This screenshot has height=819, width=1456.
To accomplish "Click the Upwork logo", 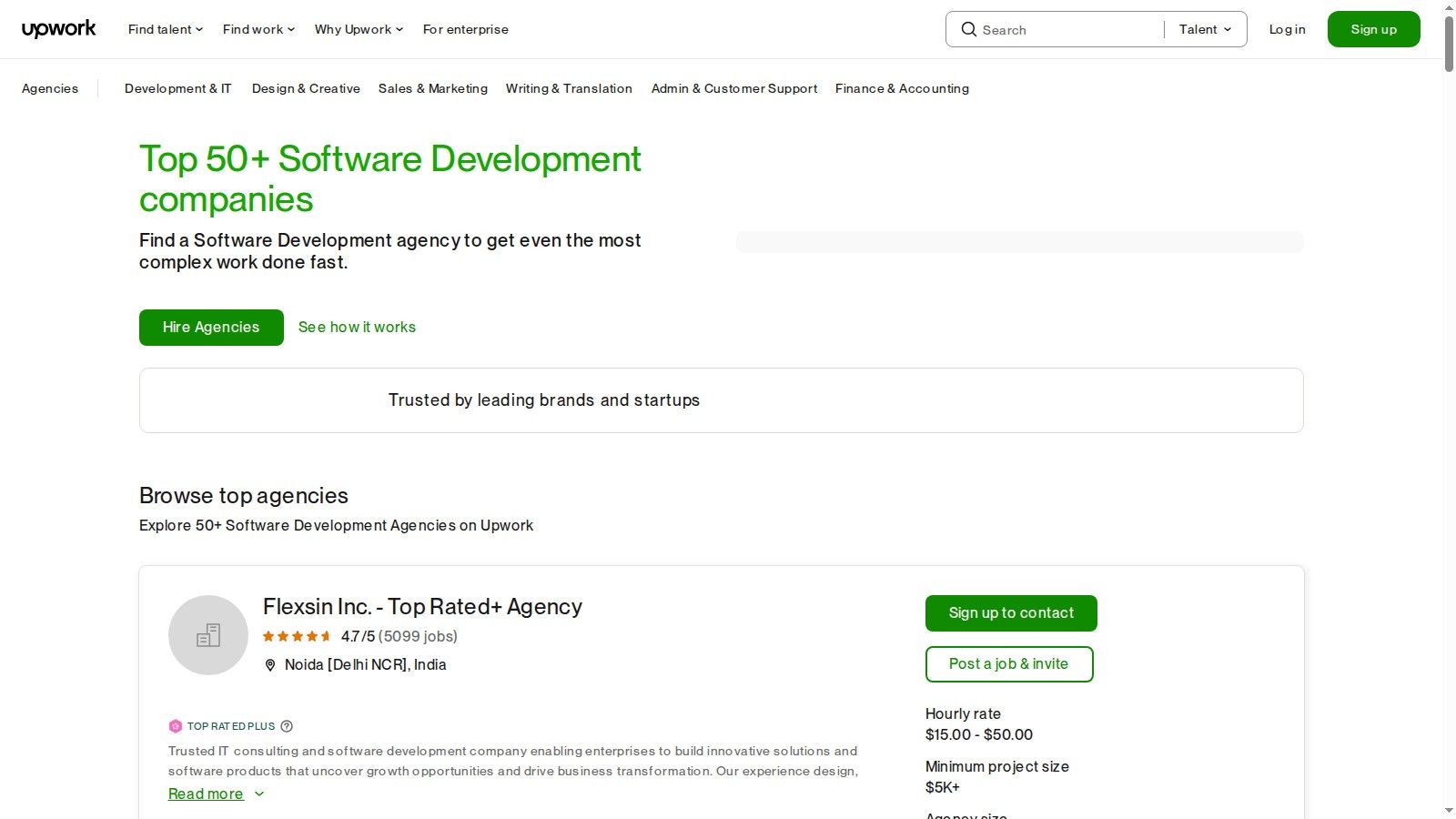I will pos(58,28).
